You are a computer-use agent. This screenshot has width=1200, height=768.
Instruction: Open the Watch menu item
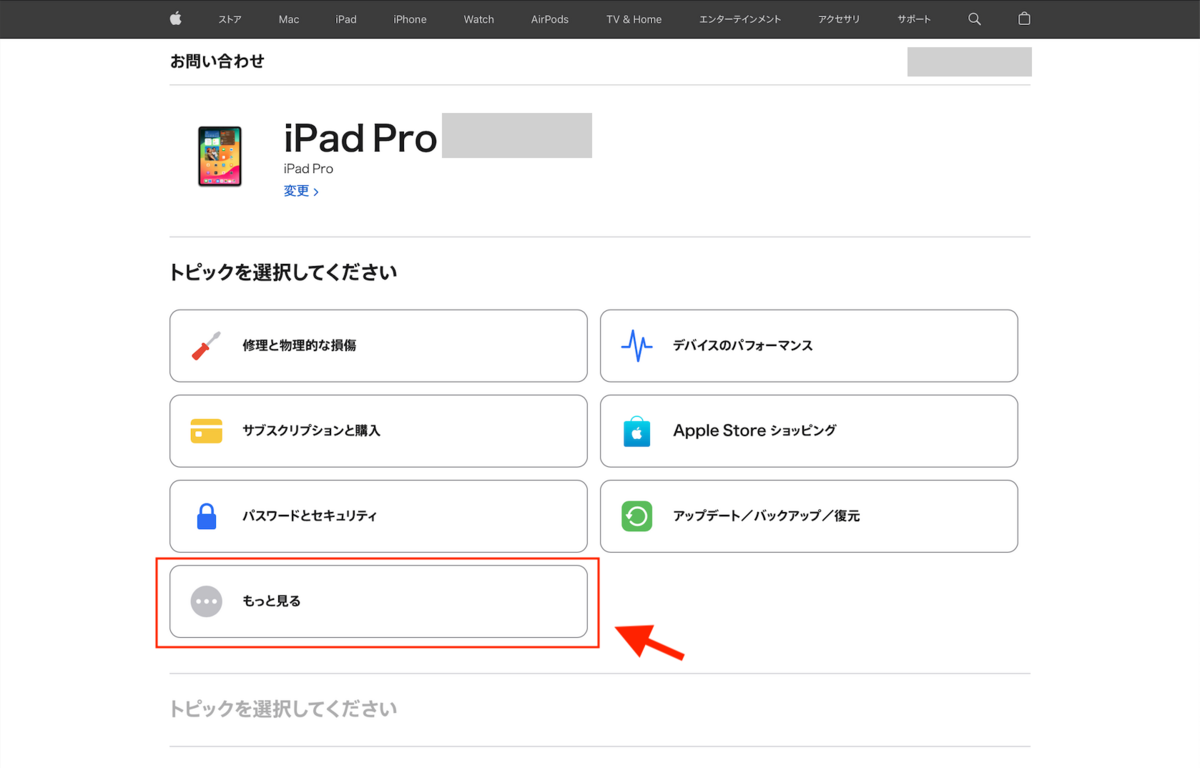pos(479,19)
